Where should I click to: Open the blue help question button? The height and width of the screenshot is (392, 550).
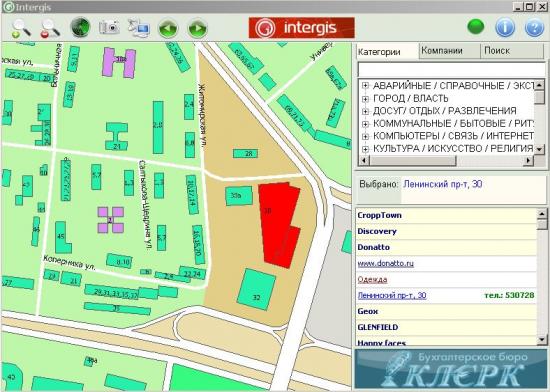[534, 27]
